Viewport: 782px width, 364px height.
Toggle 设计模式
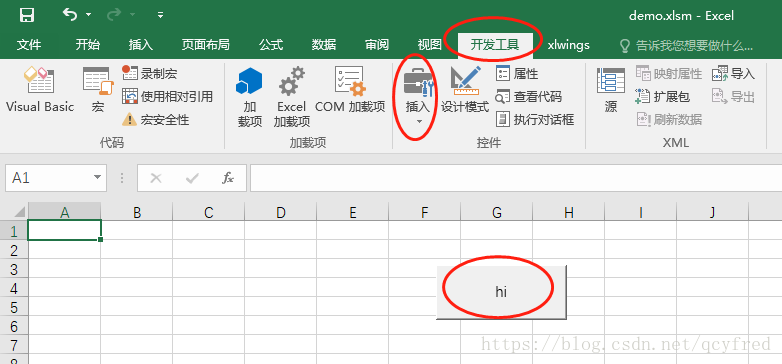pyautogui.click(x=465, y=90)
